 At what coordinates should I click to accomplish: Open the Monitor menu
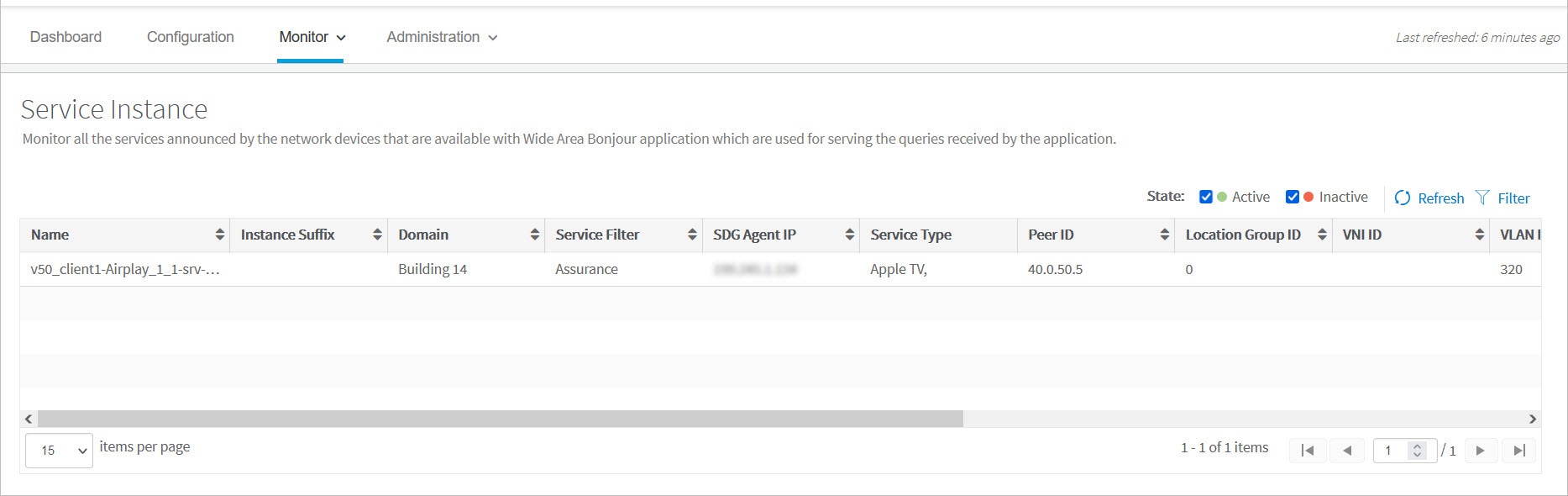312,37
